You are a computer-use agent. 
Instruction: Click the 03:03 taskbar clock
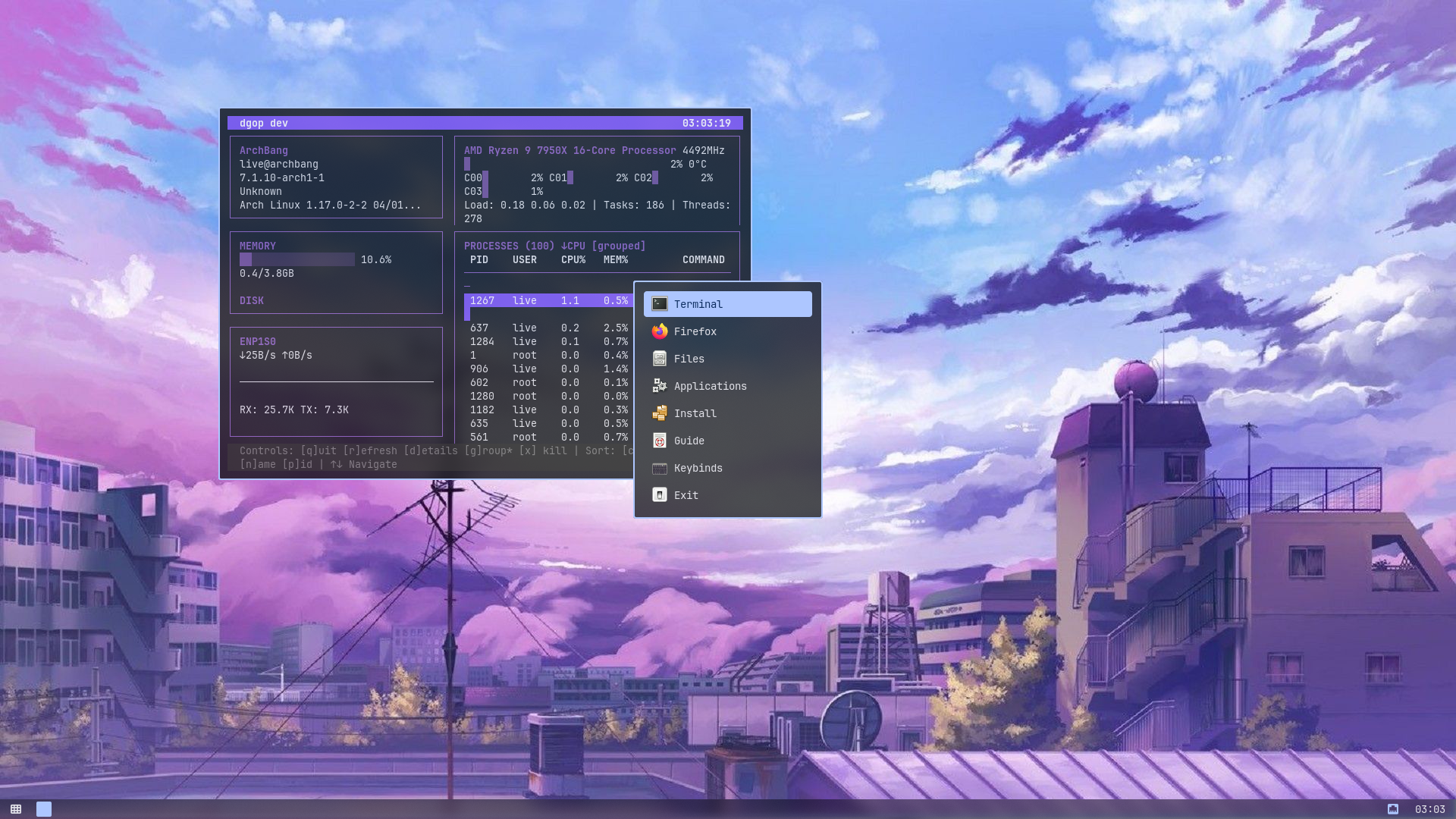(x=1430, y=809)
